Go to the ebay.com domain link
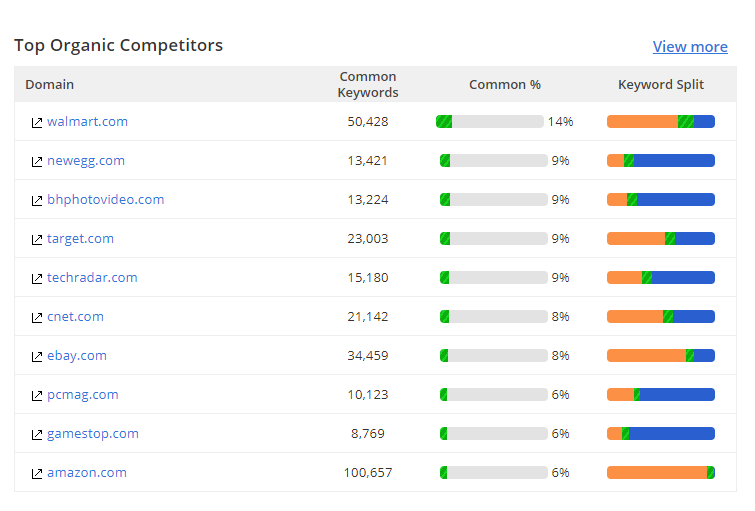Image resolution: width=755 pixels, height=511 pixels. 77,356
